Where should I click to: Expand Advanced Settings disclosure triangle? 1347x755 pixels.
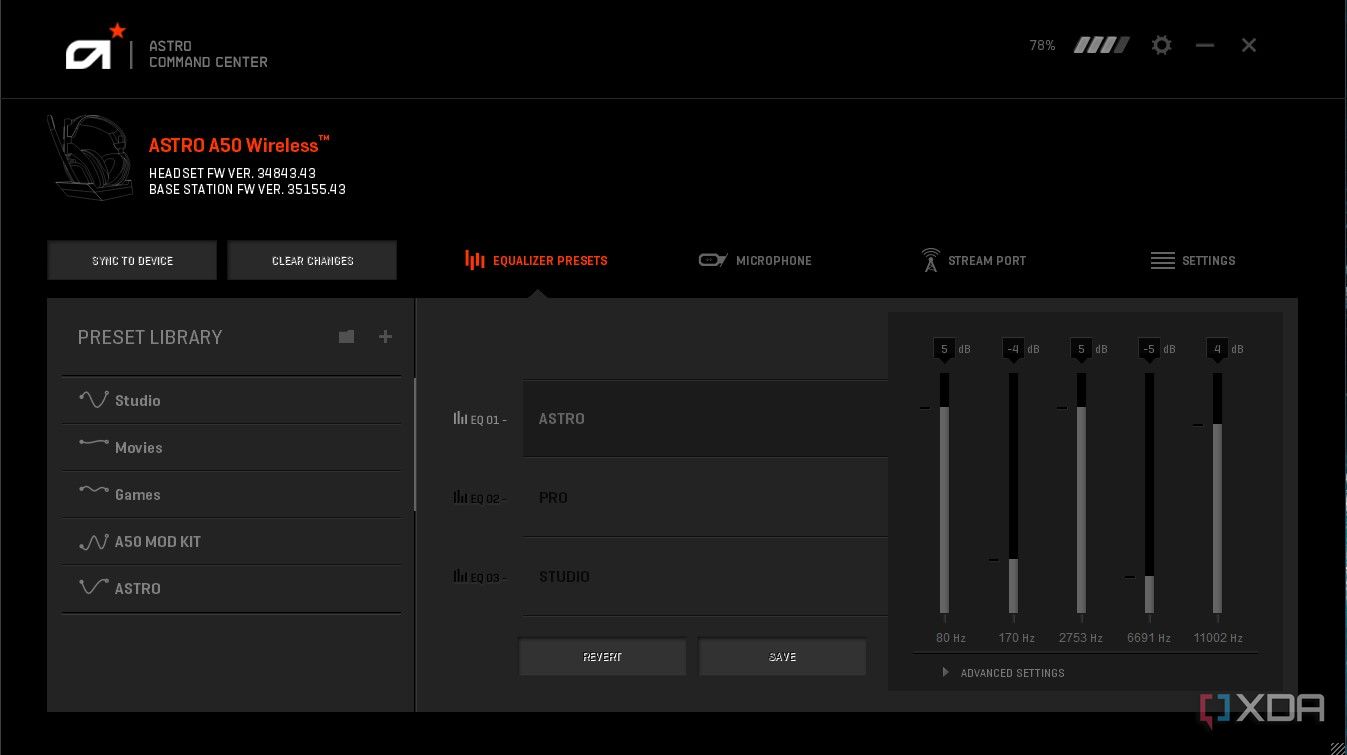[x=945, y=673]
